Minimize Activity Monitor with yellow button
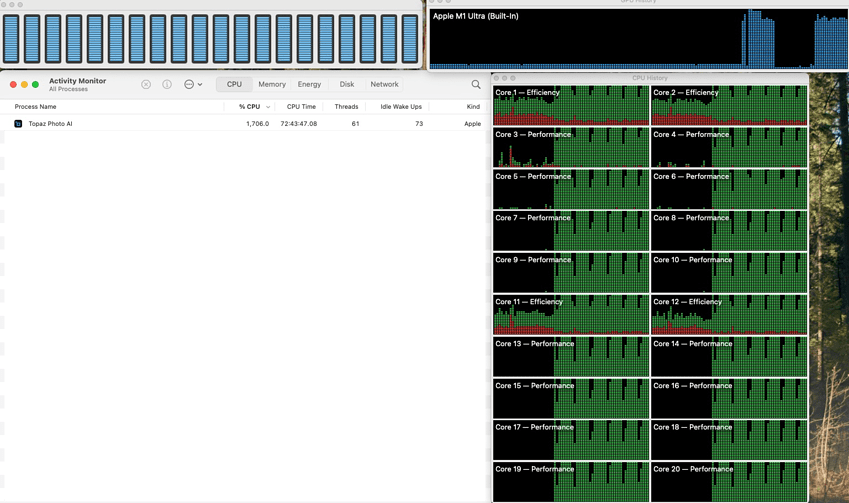Viewport: 849px width, 503px height. point(24,84)
